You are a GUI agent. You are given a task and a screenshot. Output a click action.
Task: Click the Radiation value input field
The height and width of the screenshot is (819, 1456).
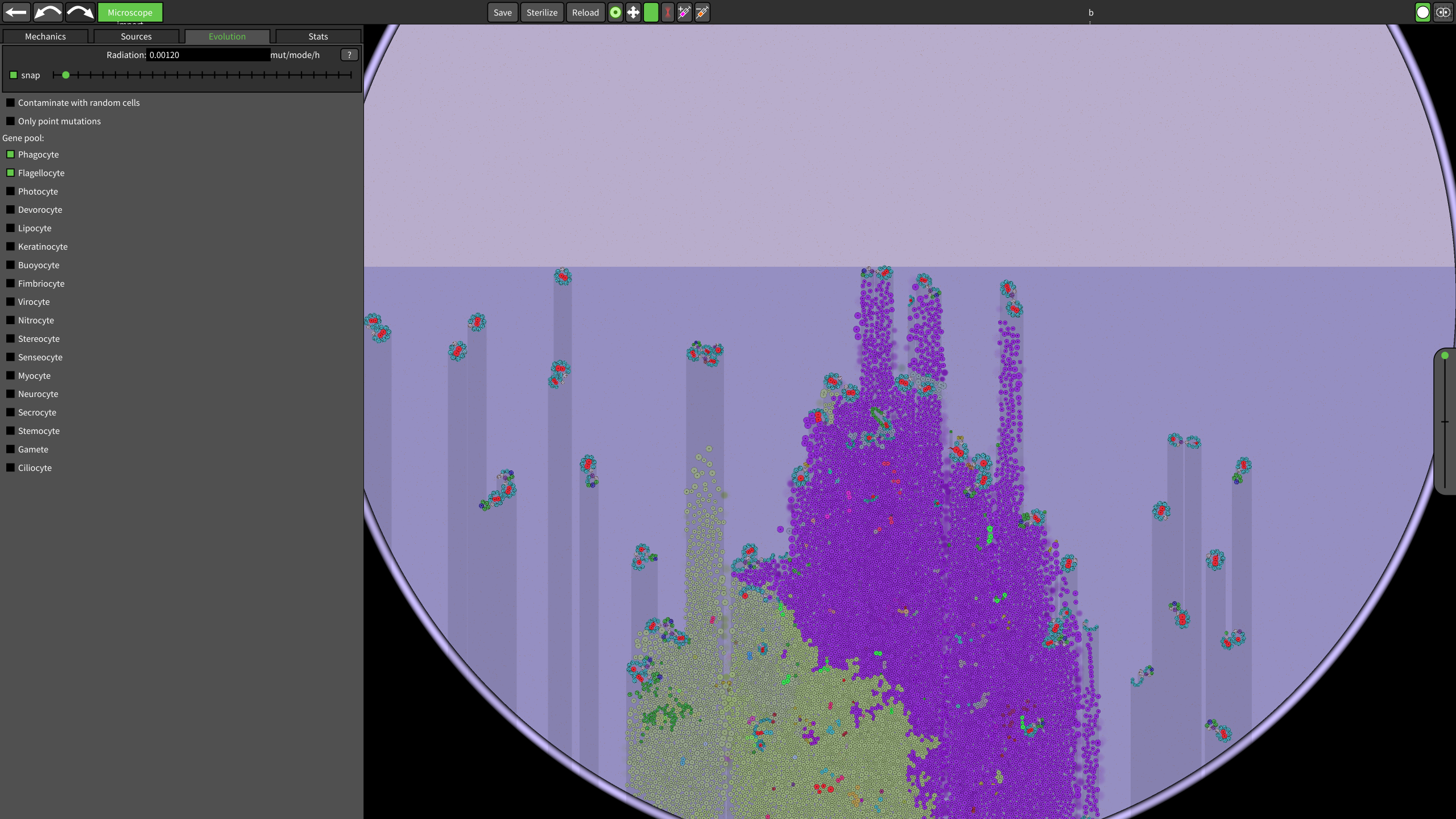(208, 55)
